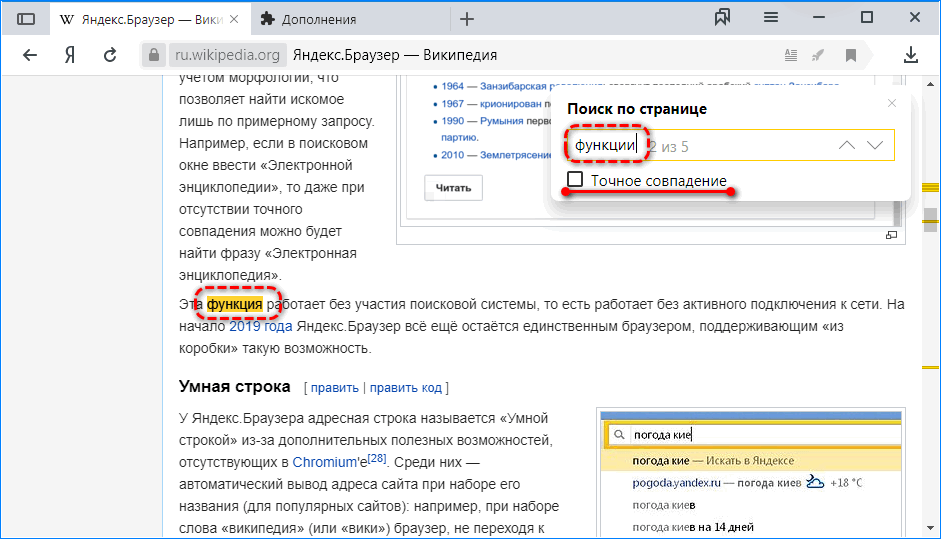Reload the Wikipedia page
This screenshot has height=539, width=941.
coord(110,55)
